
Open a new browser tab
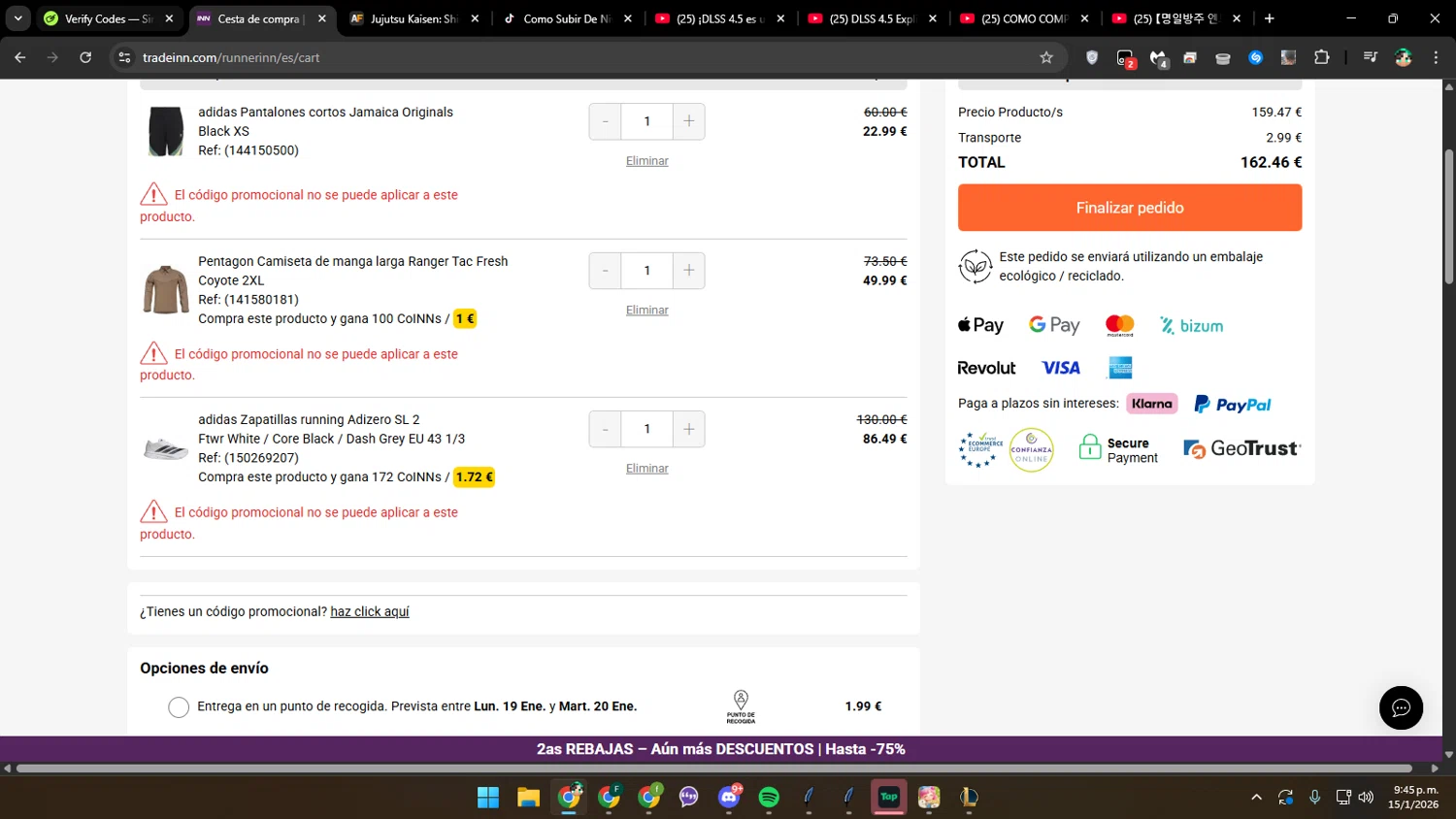pyautogui.click(x=1269, y=18)
